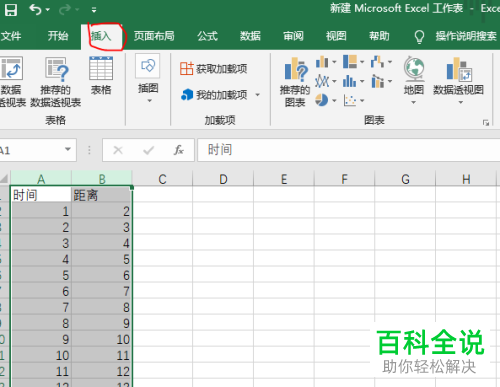The width and height of the screenshot is (500, 387).
Task: Select column D header
Action: pyautogui.click(x=223, y=179)
